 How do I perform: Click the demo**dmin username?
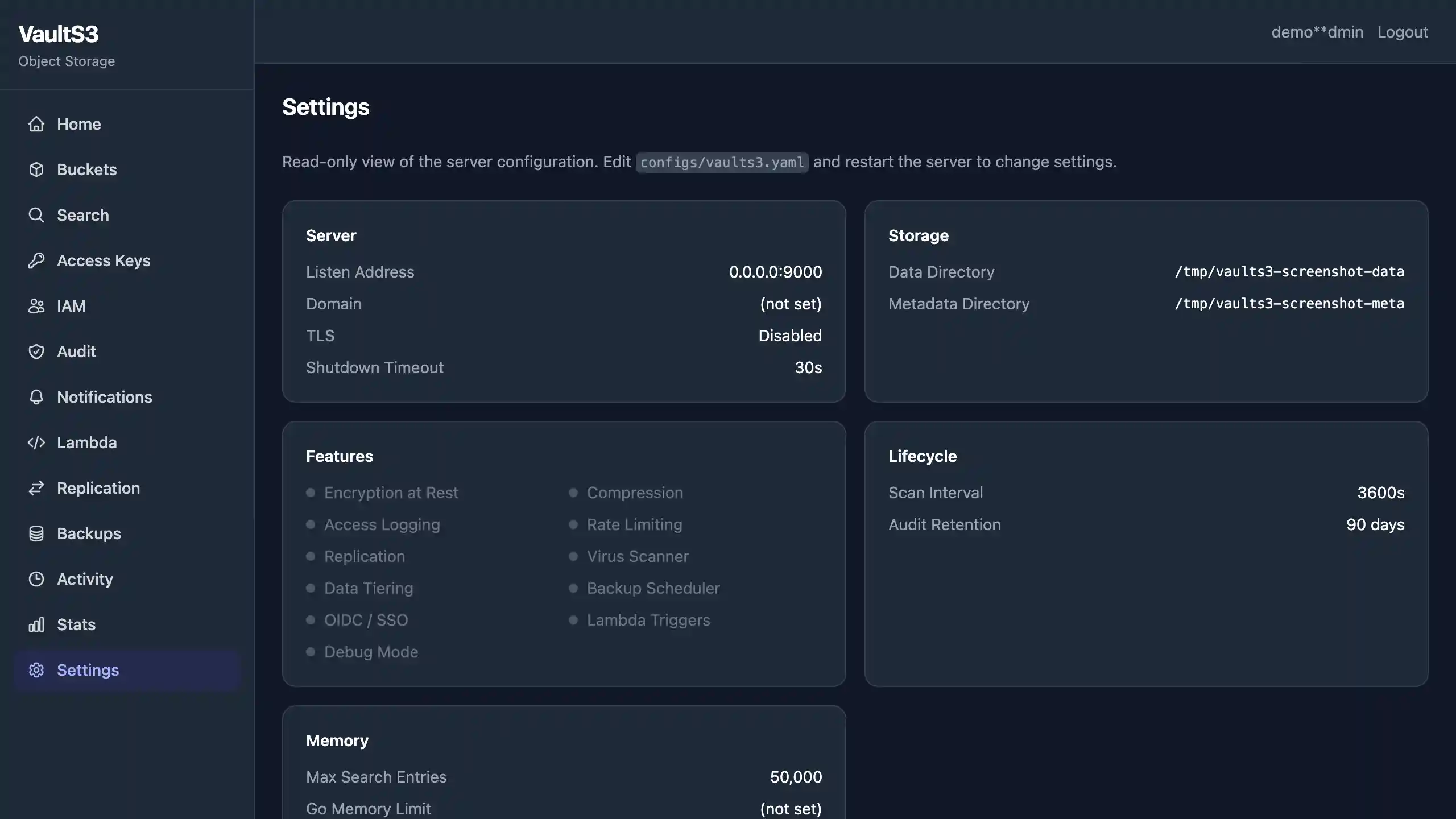tap(1317, 32)
